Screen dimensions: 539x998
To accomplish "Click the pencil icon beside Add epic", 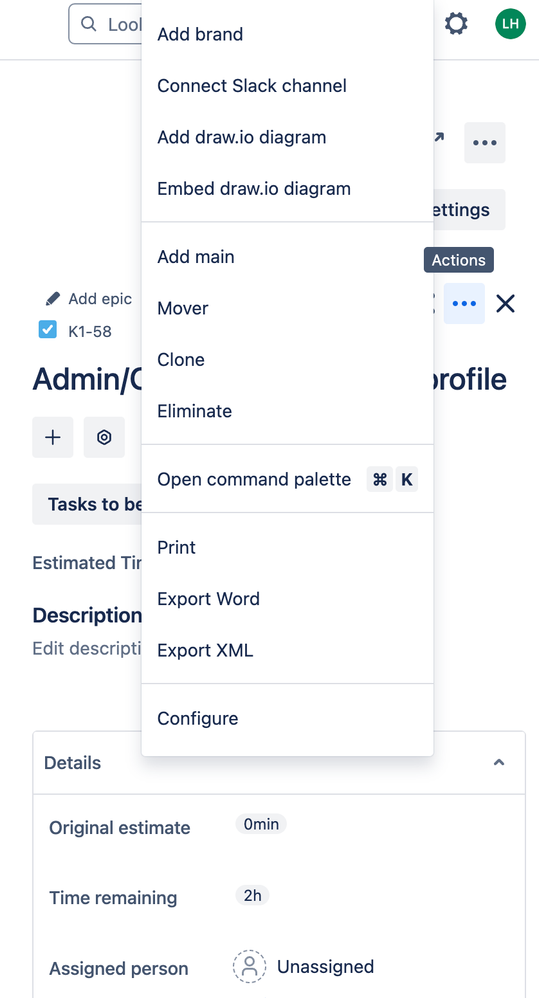I will pyautogui.click(x=53, y=299).
